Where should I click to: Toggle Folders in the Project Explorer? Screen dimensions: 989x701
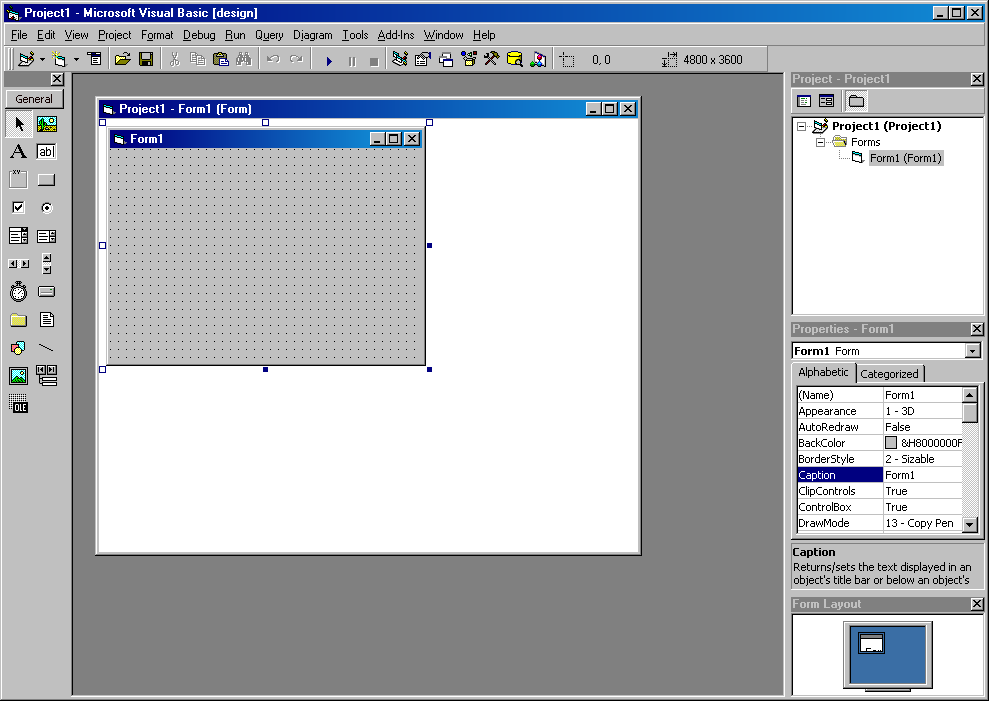856,101
